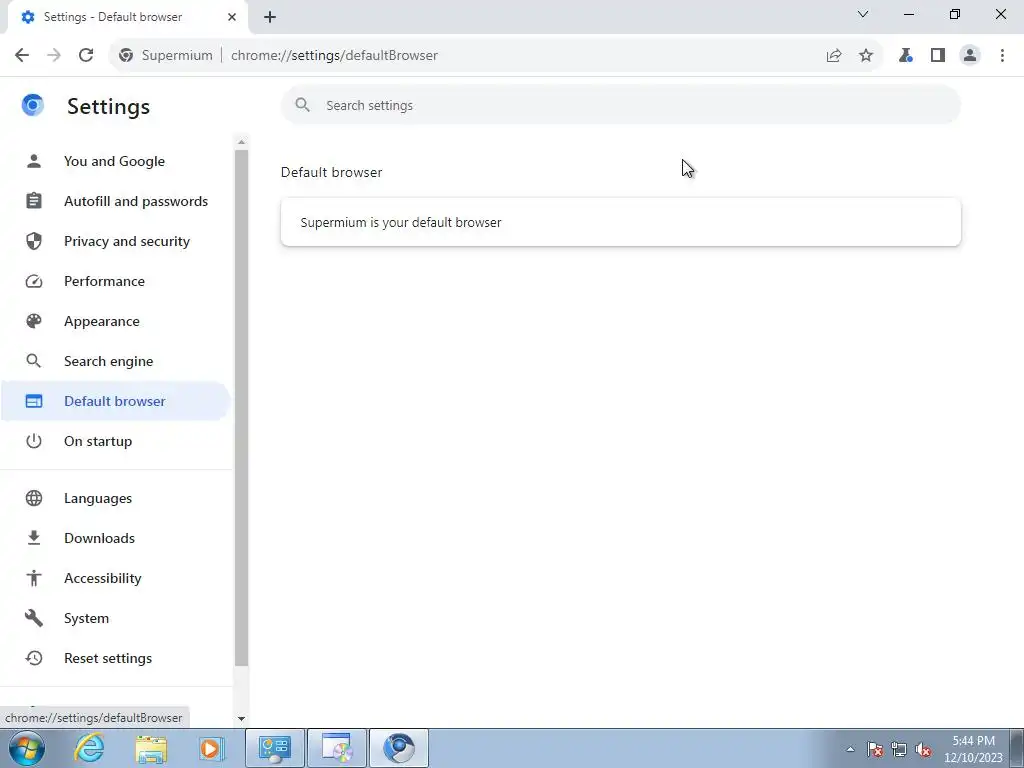Open the three-dot browser menu
Viewport: 1024px width, 768px height.
(x=1002, y=56)
